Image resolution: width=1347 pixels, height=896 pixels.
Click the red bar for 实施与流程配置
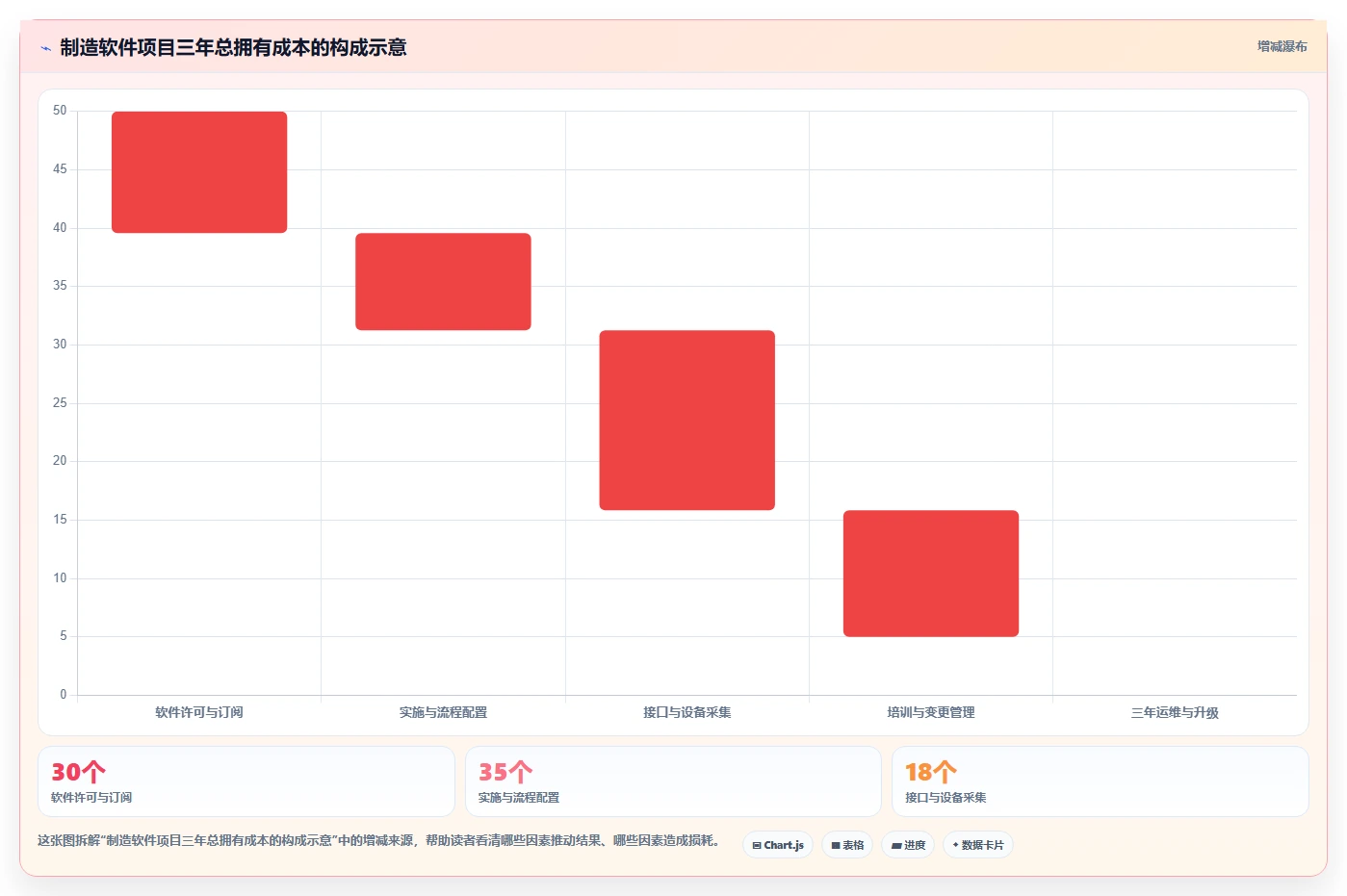[443, 281]
